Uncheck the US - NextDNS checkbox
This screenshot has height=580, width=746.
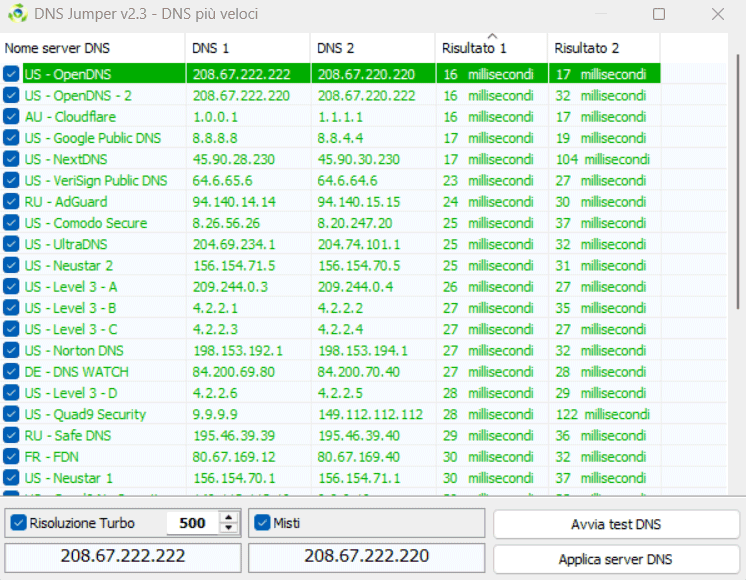coord(11,159)
